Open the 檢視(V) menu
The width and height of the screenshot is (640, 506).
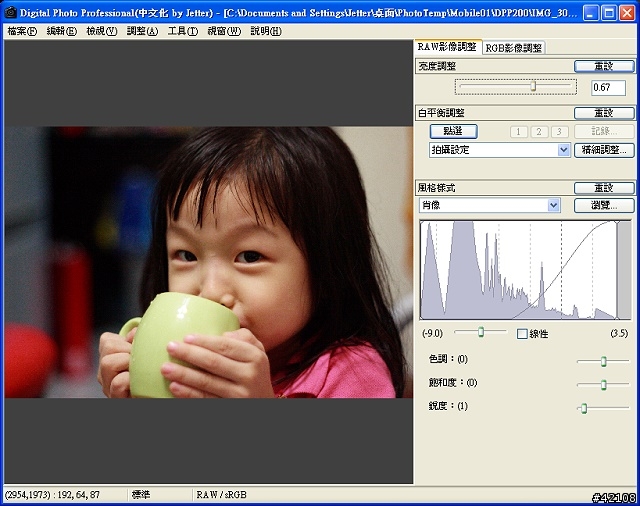click(x=102, y=31)
